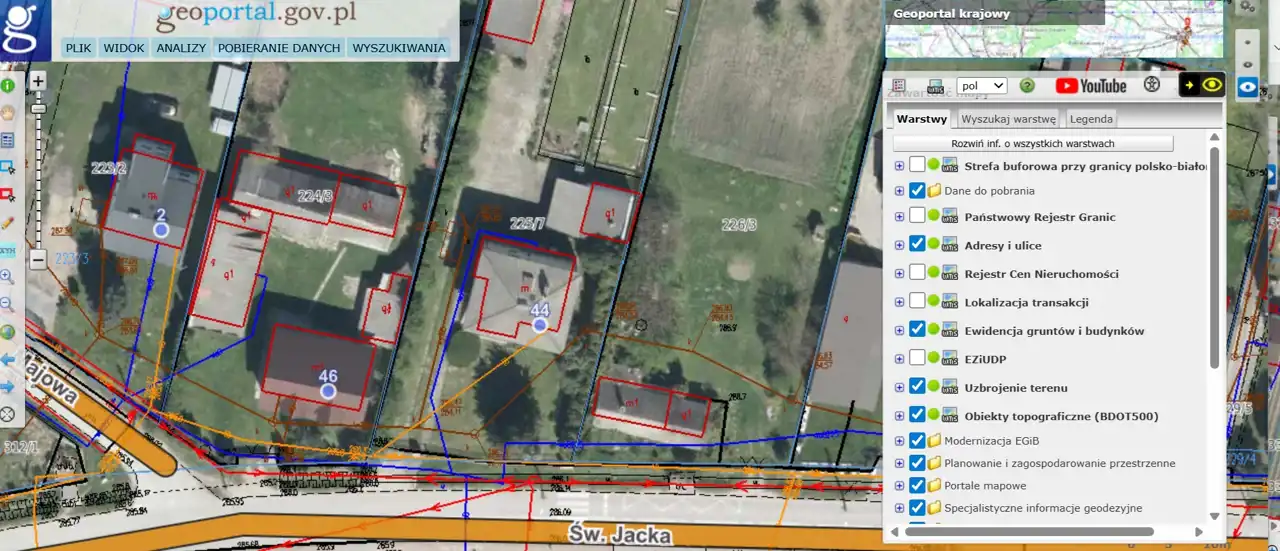The image size is (1280, 551).
Task: Pick the pencil drawing tool
Action: click(x=7, y=223)
